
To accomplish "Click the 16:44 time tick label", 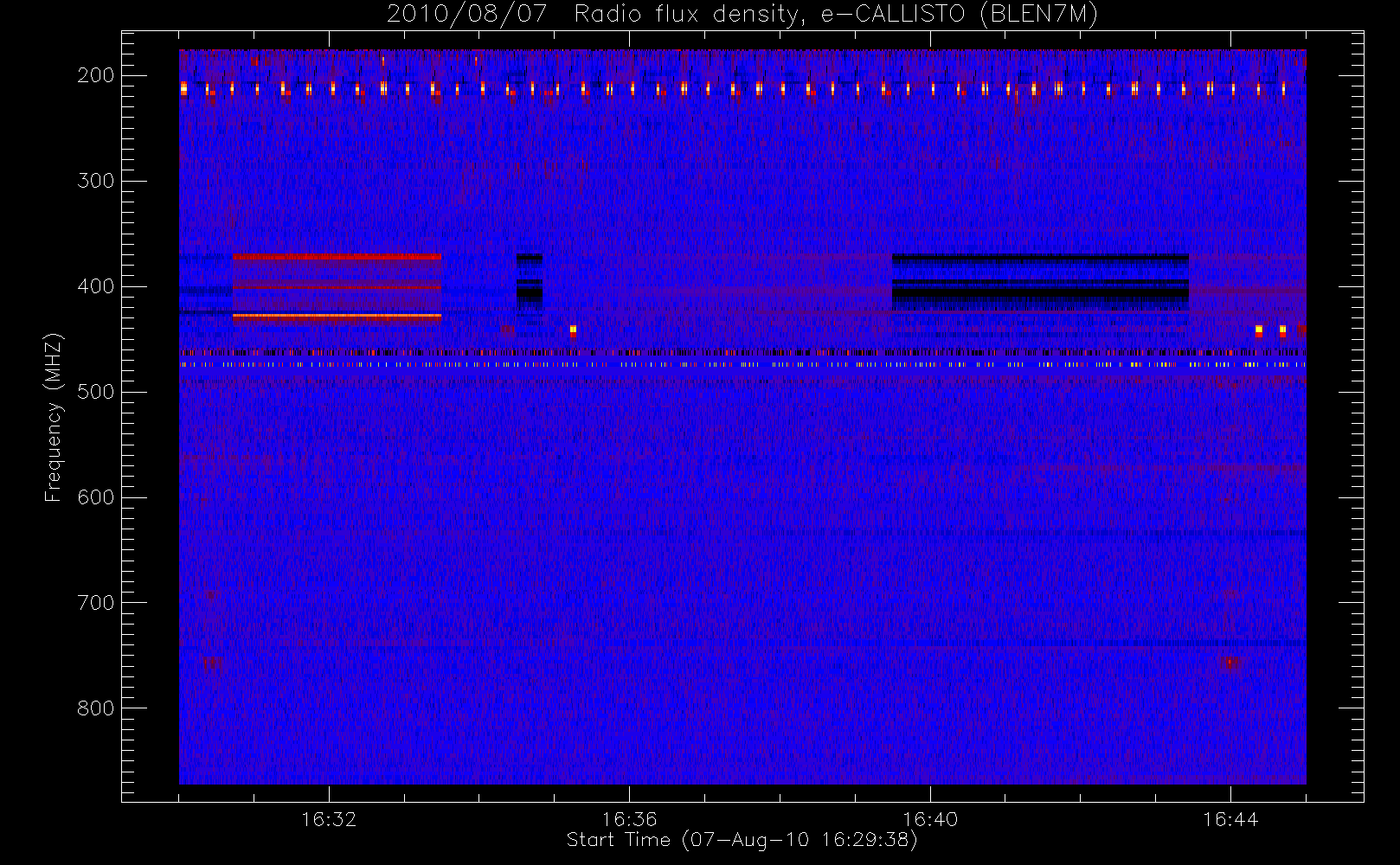I will 1230,818.
